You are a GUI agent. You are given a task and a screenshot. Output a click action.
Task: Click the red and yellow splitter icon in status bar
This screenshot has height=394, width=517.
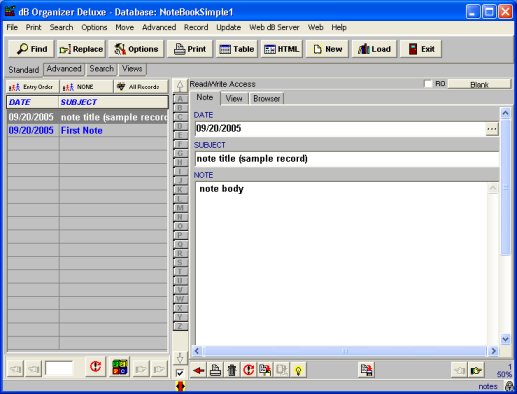click(x=180, y=386)
